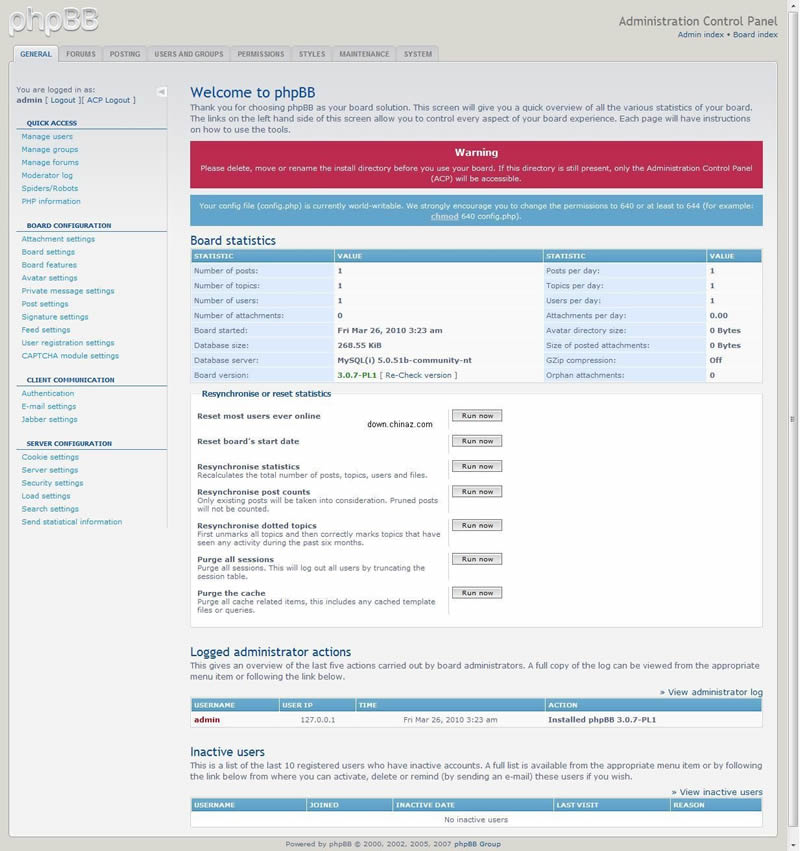Screen dimensions: 800x851
Task: Switch to the Forums tab
Action: [80, 54]
